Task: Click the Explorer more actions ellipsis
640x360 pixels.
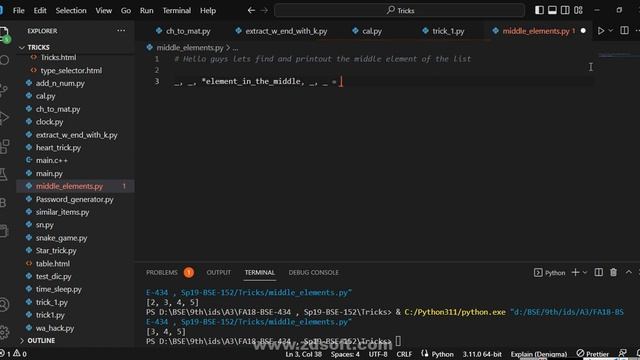Action: 121,31
